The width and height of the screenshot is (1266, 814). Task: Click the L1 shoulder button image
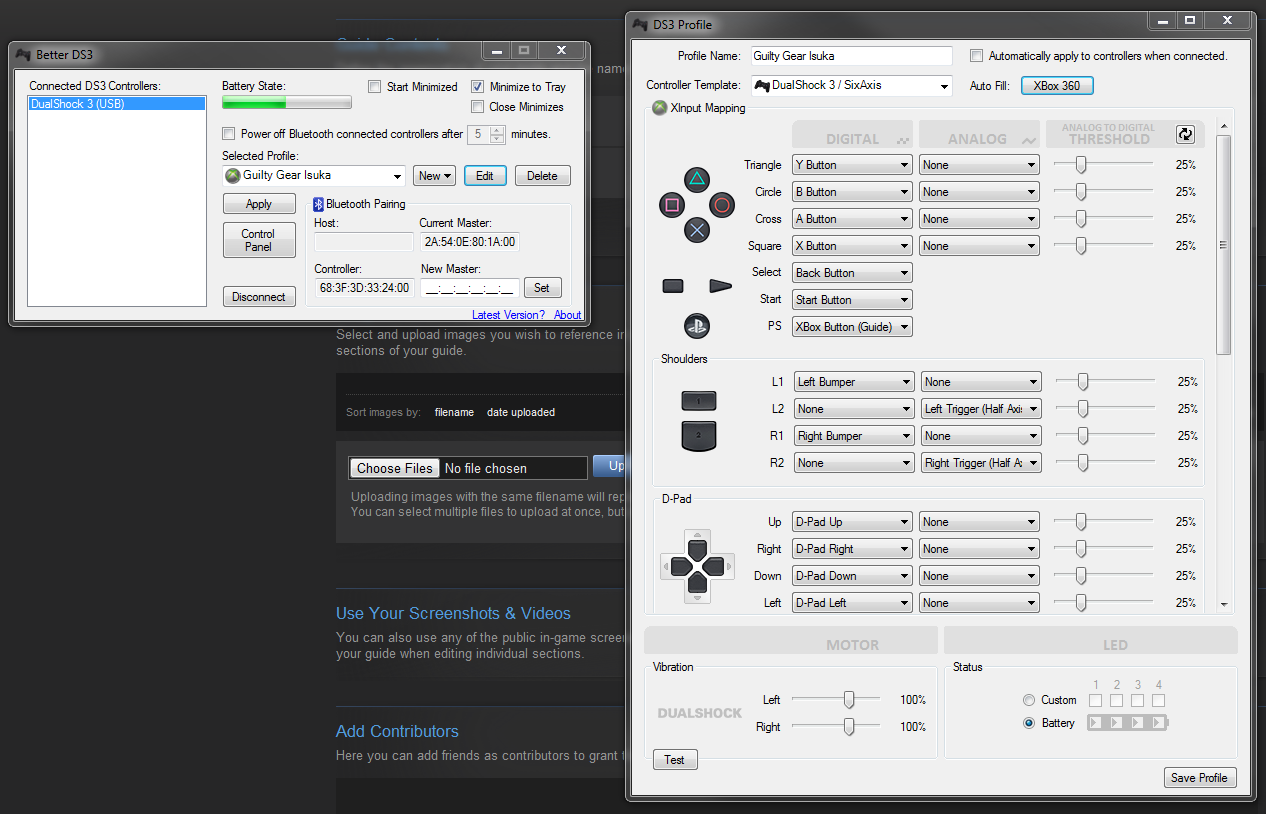pos(699,401)
